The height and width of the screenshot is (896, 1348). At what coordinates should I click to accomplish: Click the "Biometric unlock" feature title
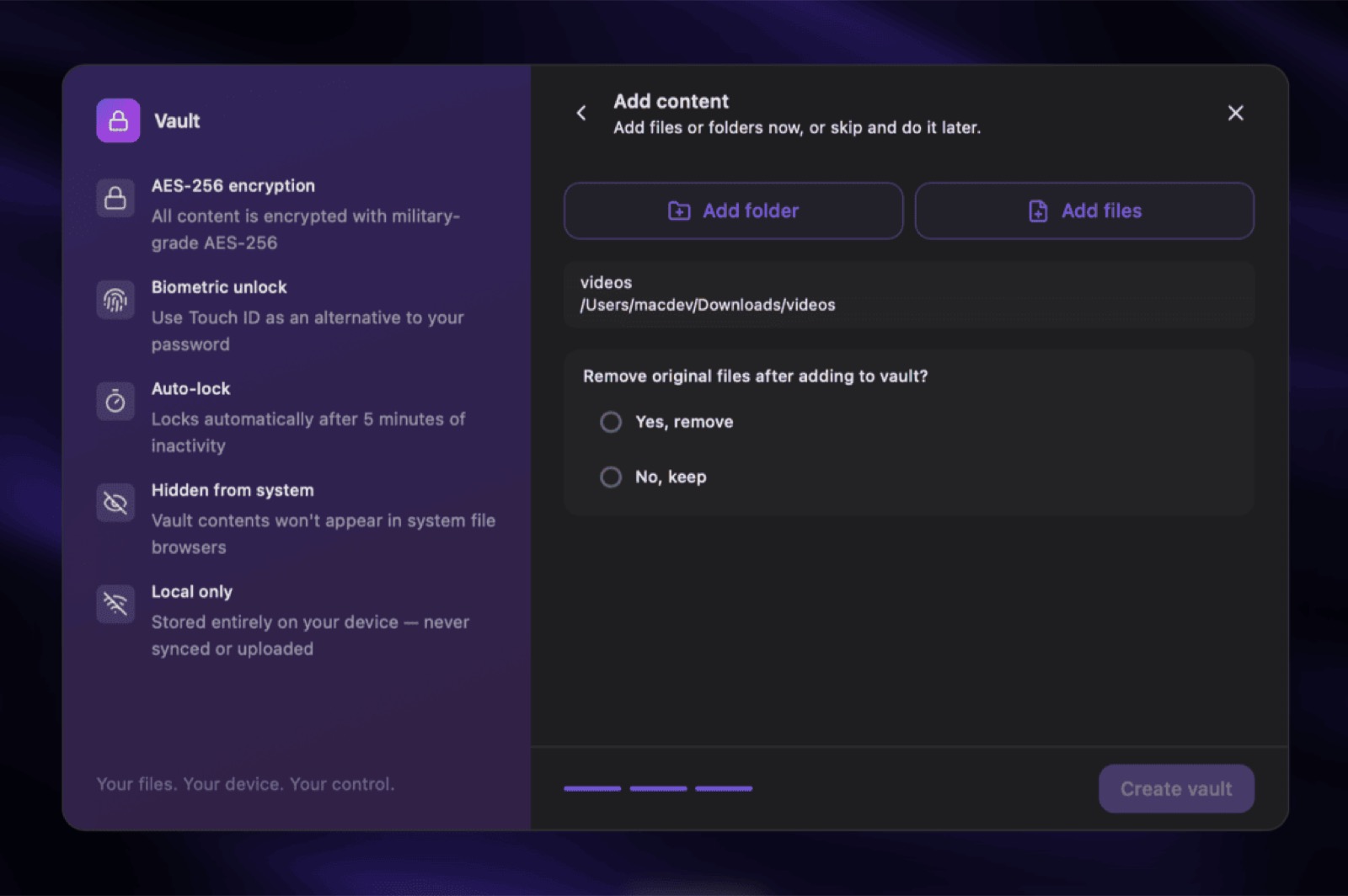(x=219, y=287)
